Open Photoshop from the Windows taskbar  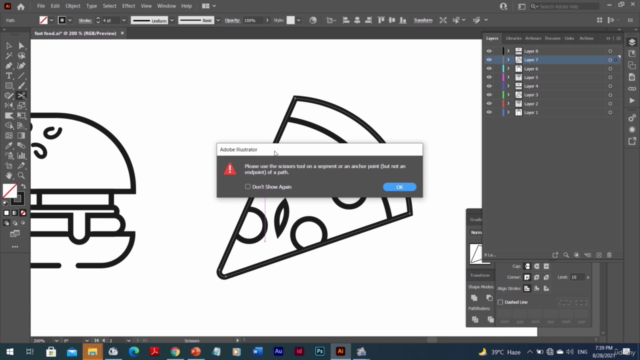point(320,351)
